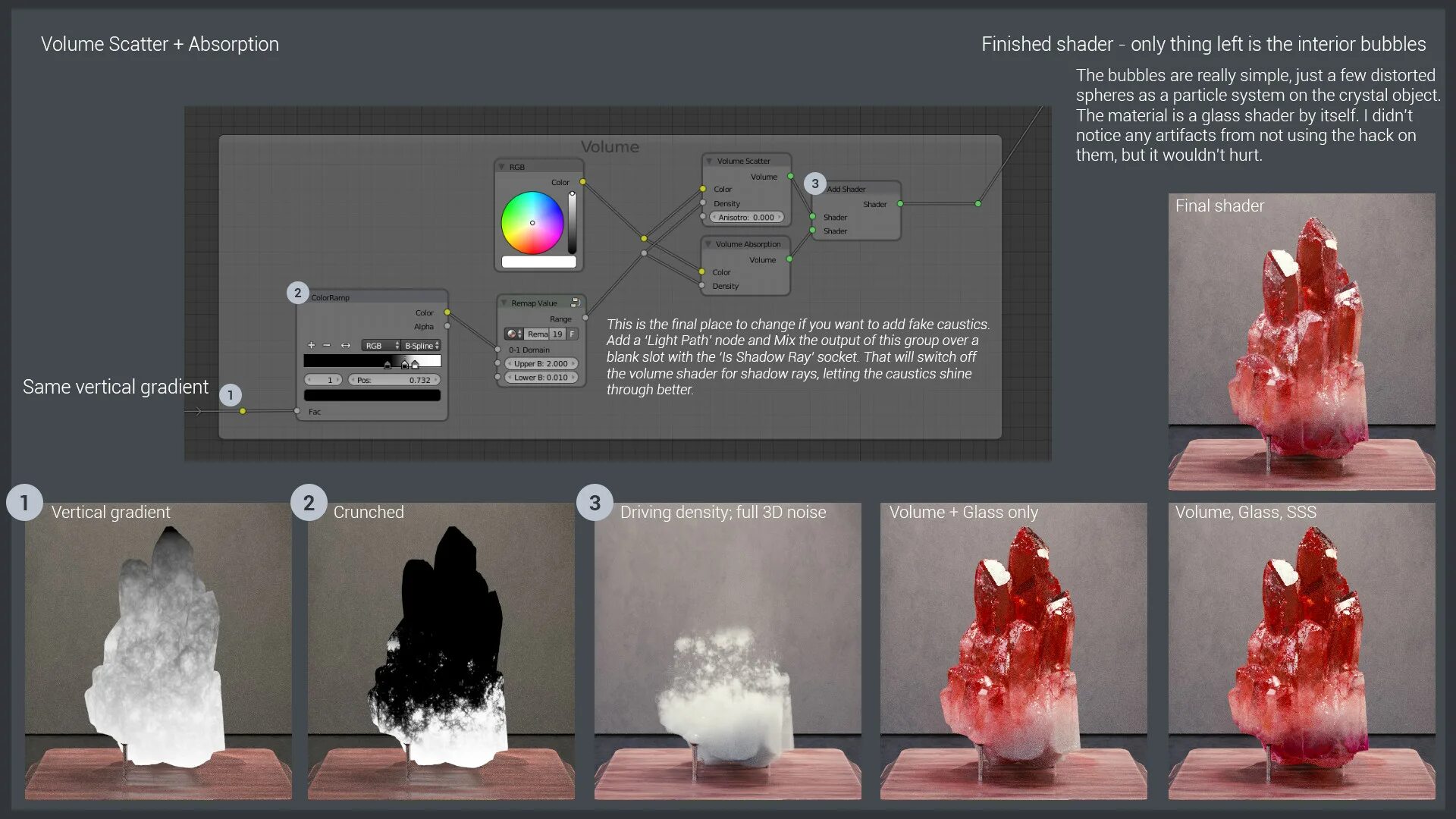1456x819 pixels.
Task: Click the hue circle in the RGB color wheel
Action: pyautogui.click(x=532, y=222)
